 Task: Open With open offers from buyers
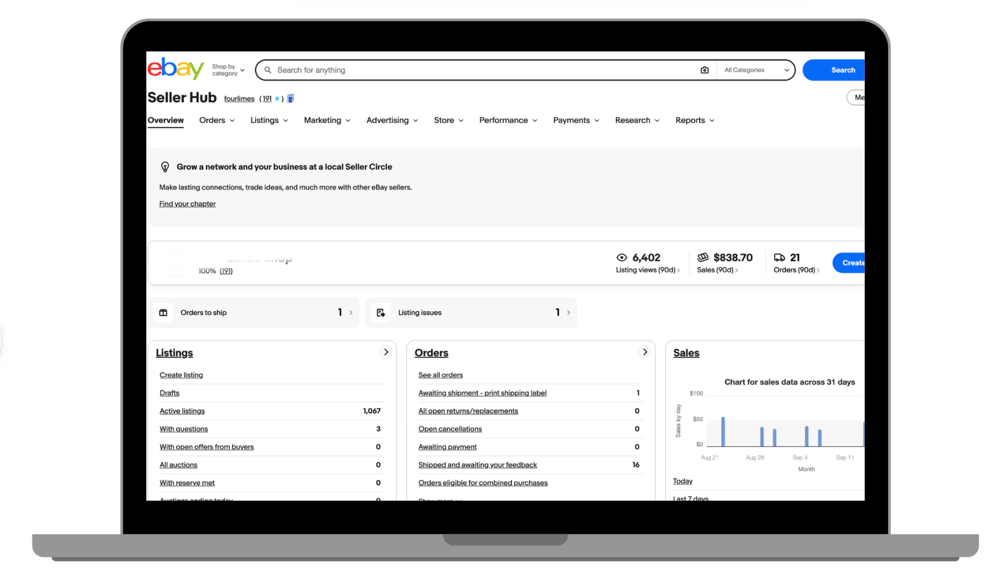click(207, 447)
